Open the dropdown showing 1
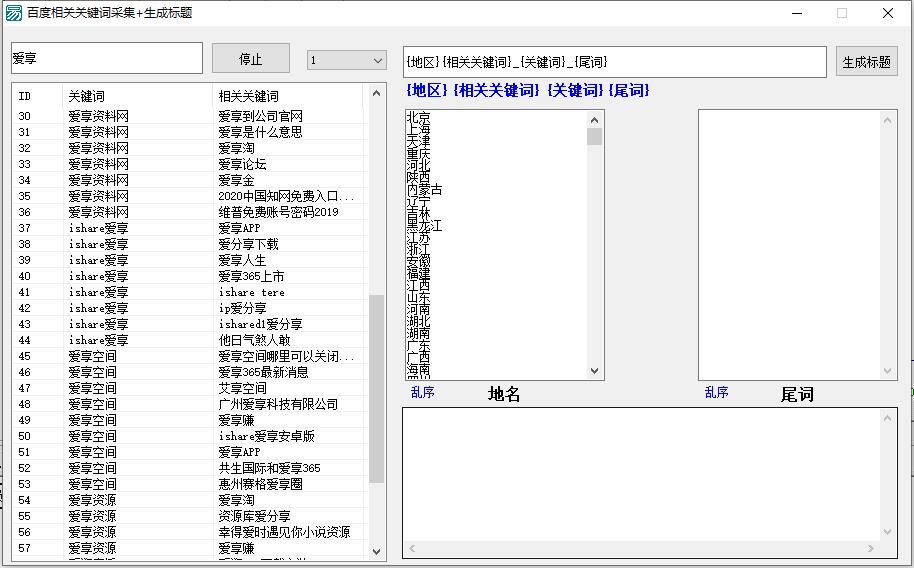This screenshot has height=568, width=914. 347,60
